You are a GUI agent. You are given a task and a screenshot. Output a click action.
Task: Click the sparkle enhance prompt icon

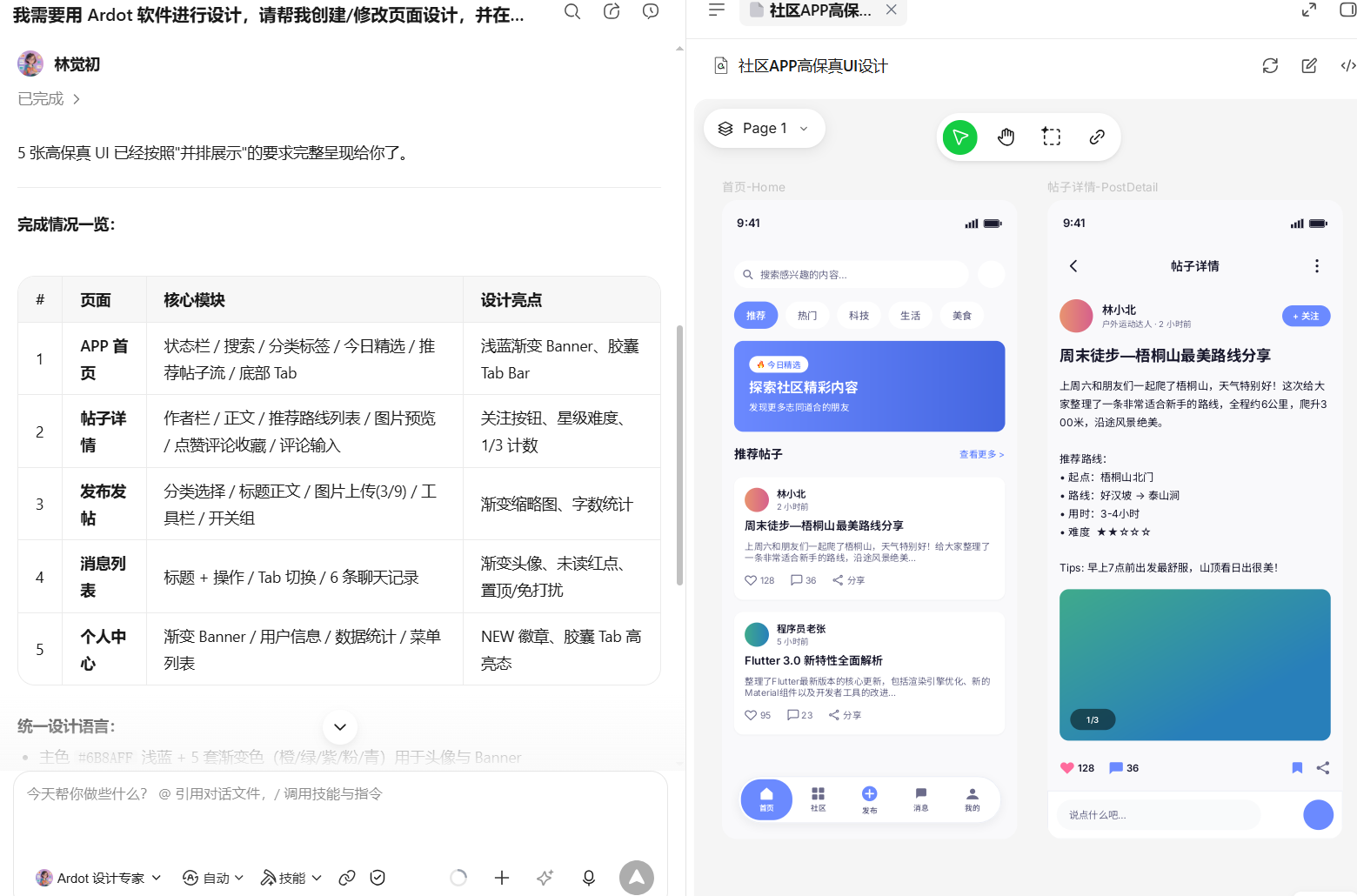tap(545, 878)
